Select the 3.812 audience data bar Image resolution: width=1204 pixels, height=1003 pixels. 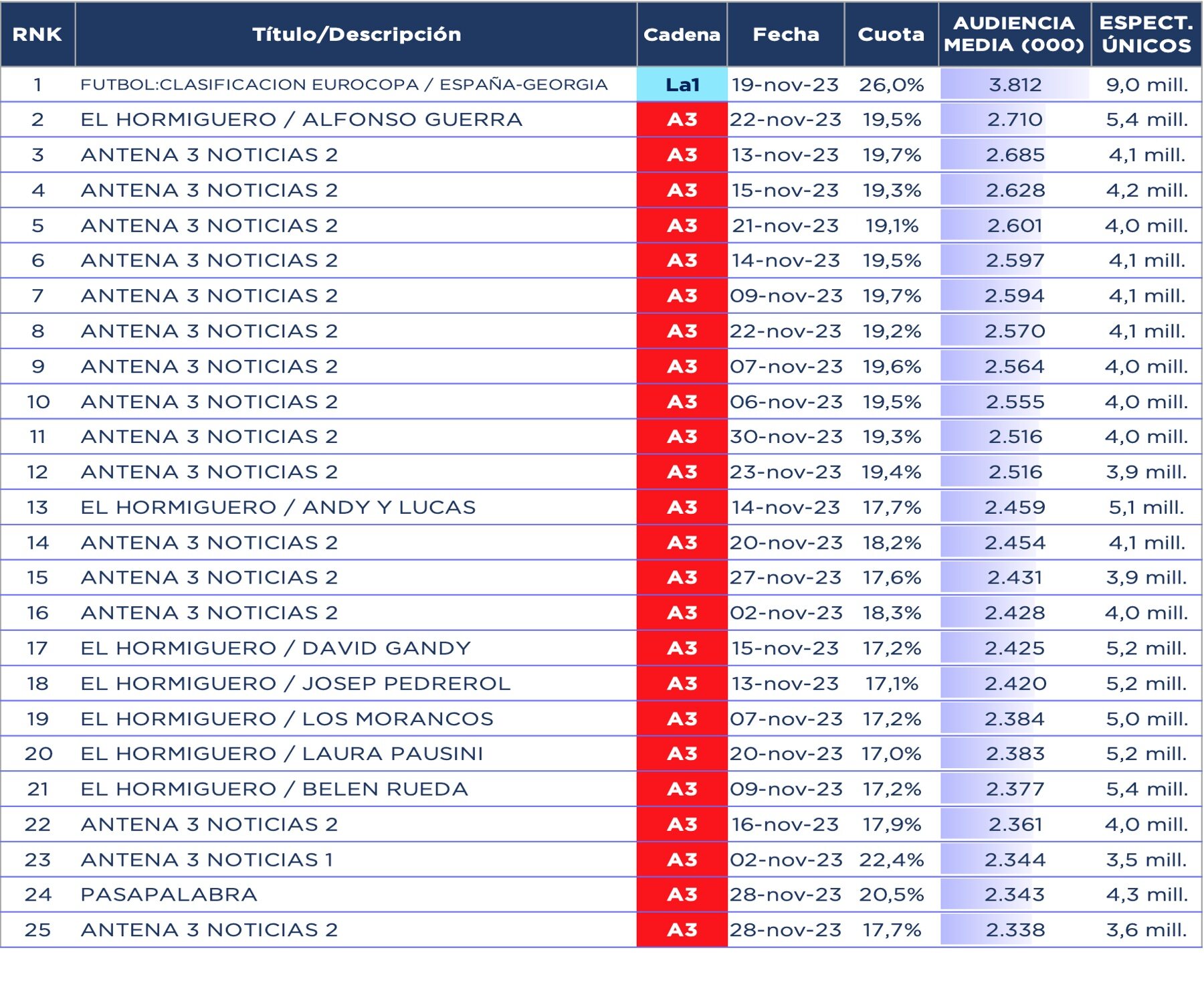click(x=1014, y=84)
